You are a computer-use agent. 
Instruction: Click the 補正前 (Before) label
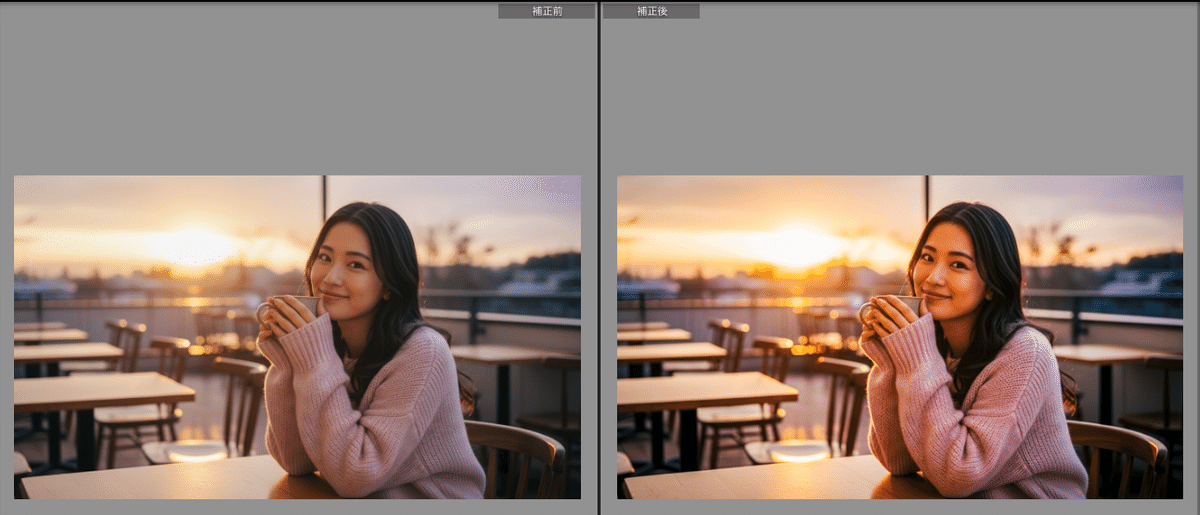click(x=546, y=11)
